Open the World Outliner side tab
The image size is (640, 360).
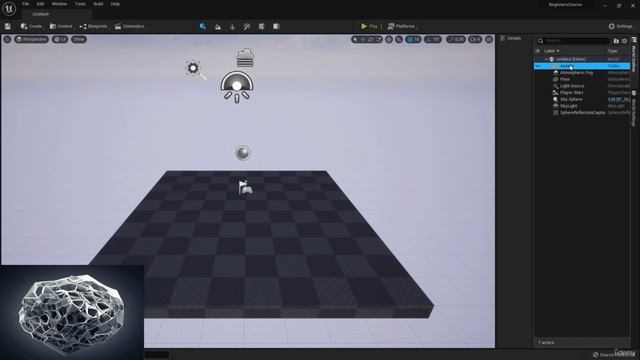[634, 55]
